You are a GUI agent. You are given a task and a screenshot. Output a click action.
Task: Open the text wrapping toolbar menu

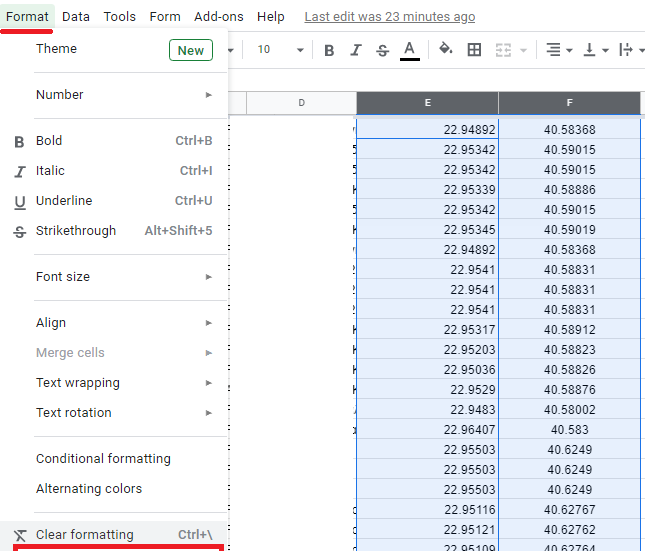click(x=631, y=50)
